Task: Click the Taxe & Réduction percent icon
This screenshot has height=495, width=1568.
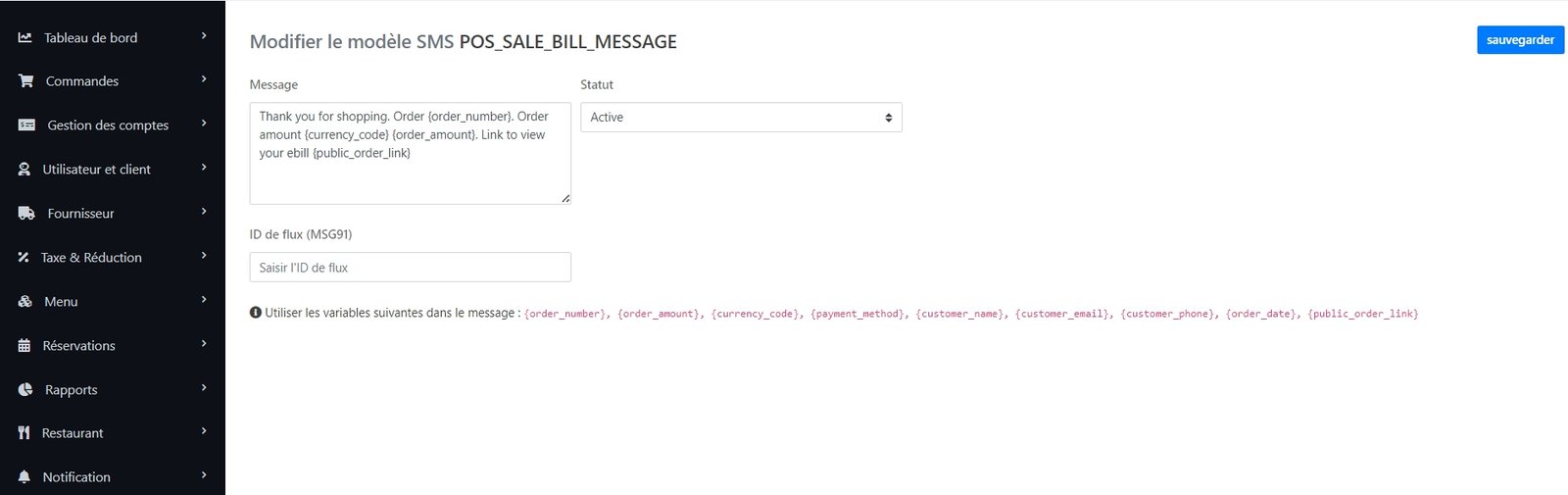Action: coord(24,258)
